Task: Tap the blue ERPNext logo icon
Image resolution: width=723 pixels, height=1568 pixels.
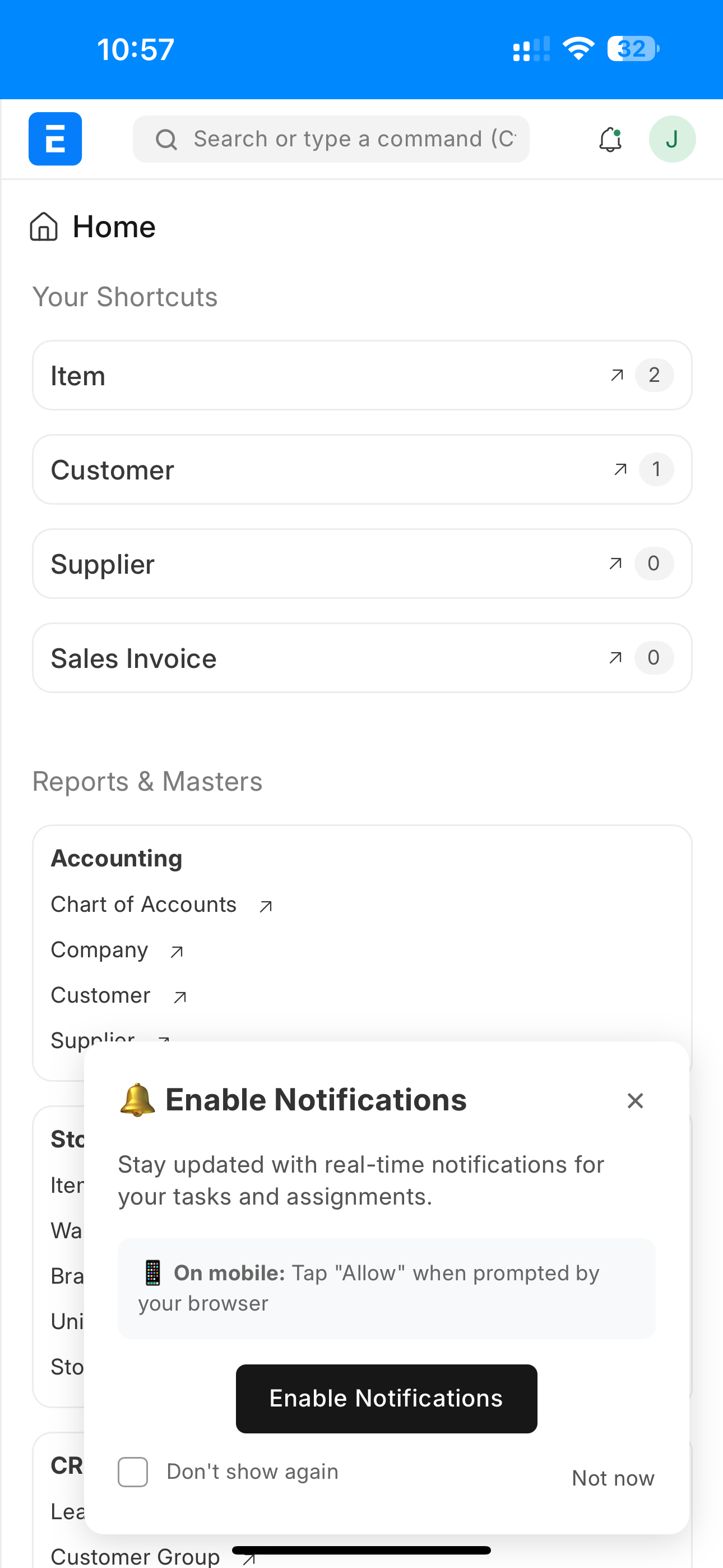Action: pos(55,139)
